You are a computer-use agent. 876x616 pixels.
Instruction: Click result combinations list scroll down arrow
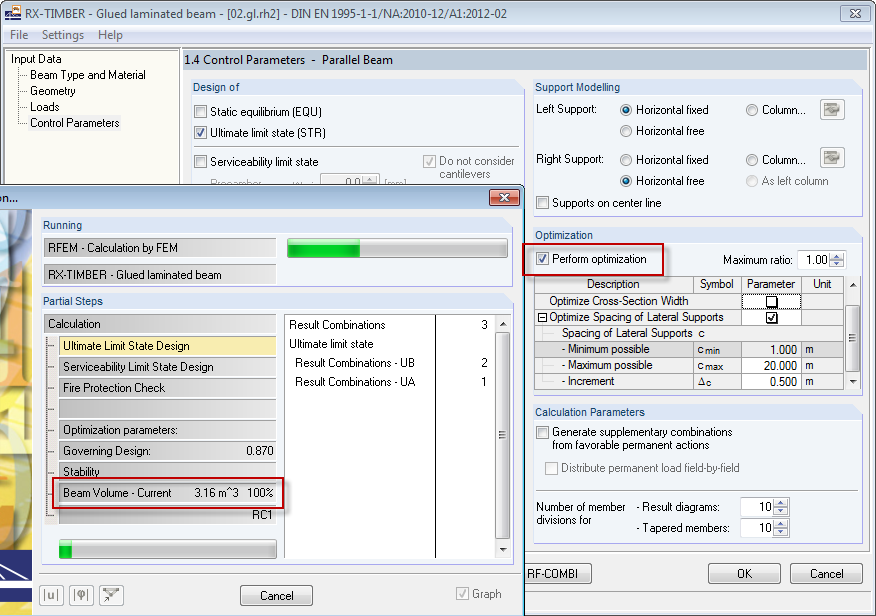[503, 550]
